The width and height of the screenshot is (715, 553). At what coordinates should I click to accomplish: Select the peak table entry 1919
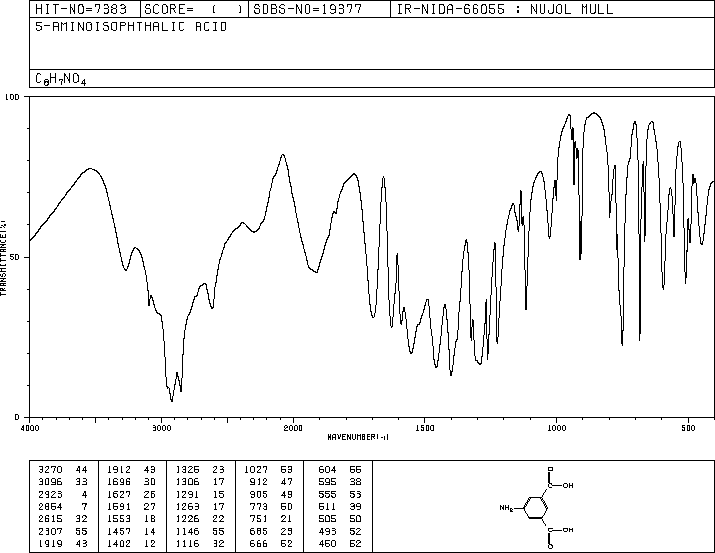[50, 543]
